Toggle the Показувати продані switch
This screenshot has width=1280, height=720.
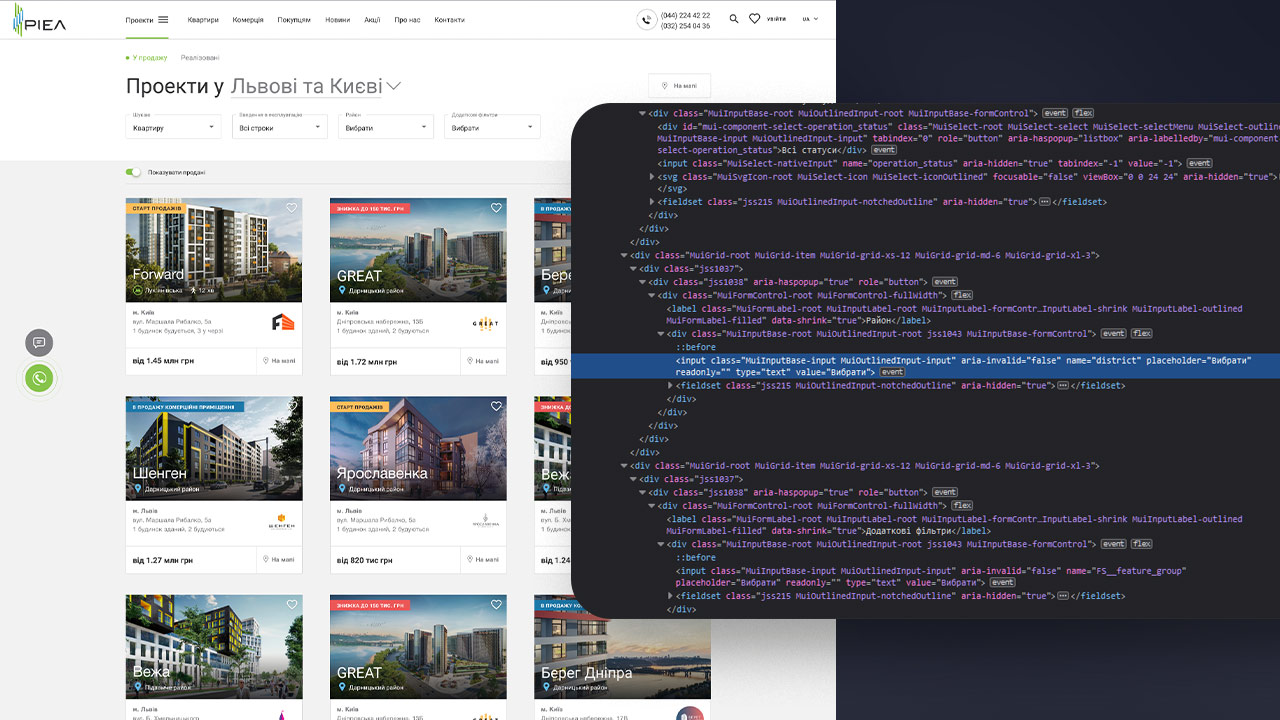point(134,172)
